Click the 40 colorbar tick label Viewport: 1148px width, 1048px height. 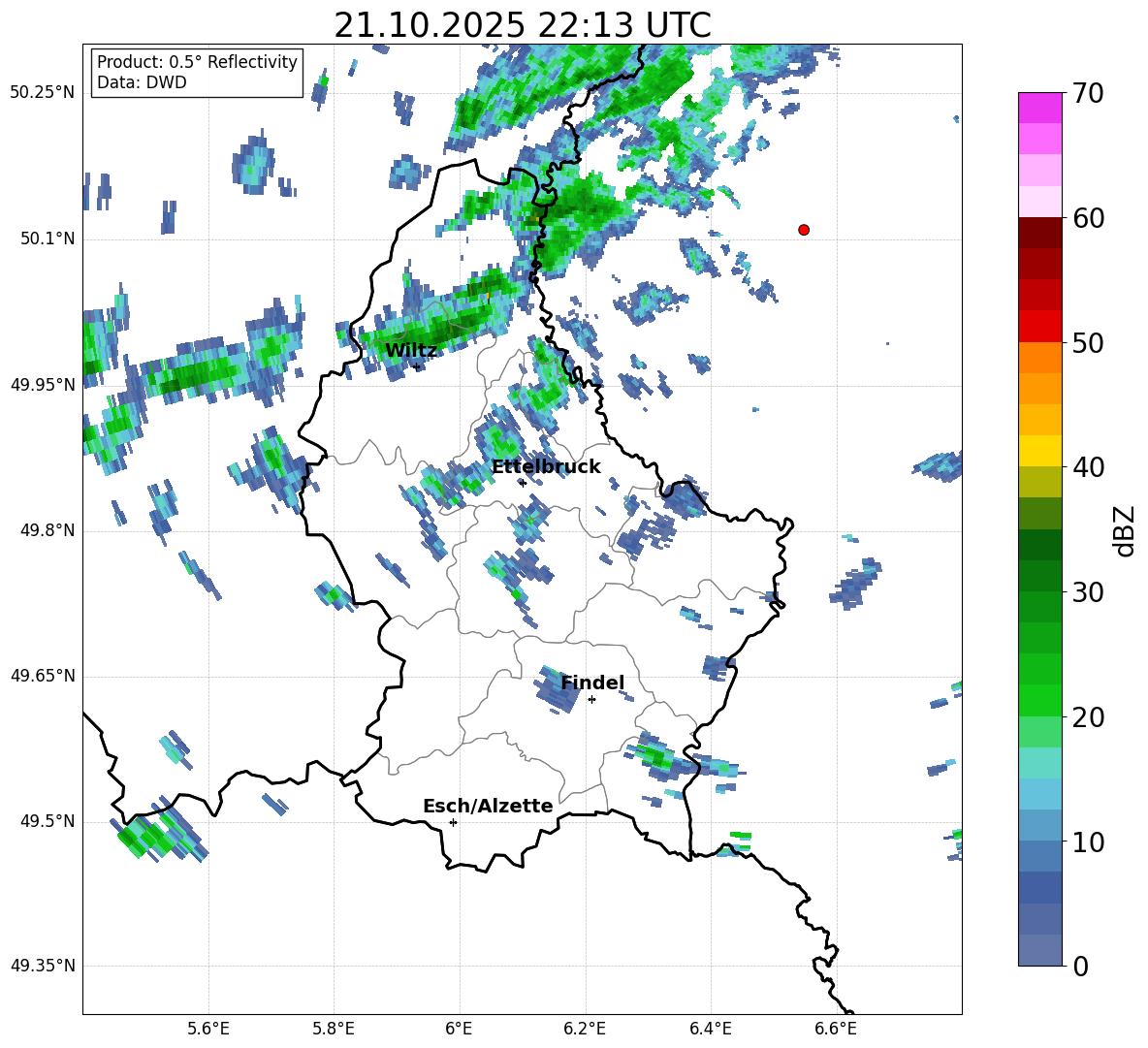(1088, 467)
